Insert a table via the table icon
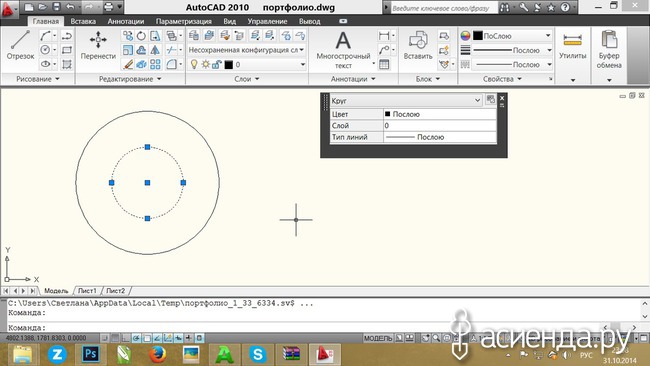 (384, 64)
